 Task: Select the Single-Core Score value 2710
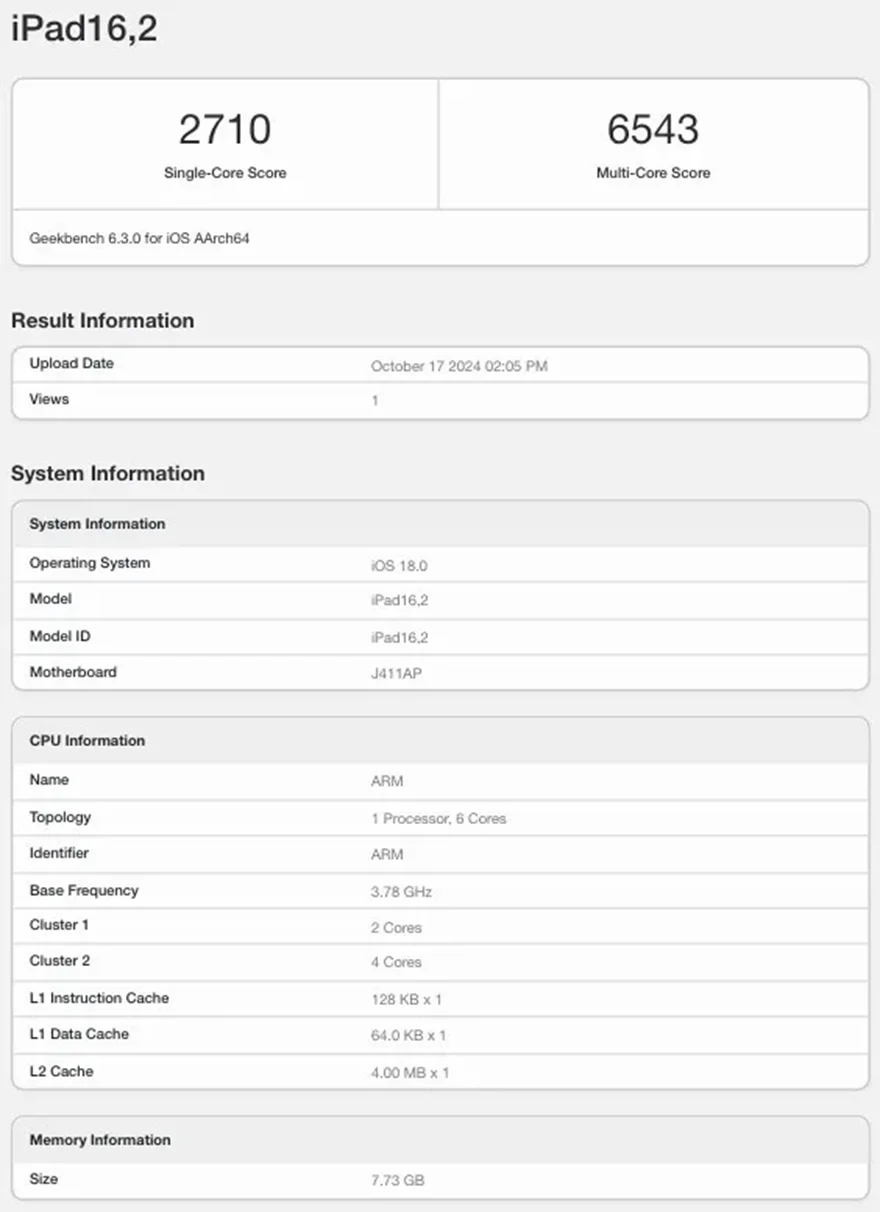click(225, 128)
